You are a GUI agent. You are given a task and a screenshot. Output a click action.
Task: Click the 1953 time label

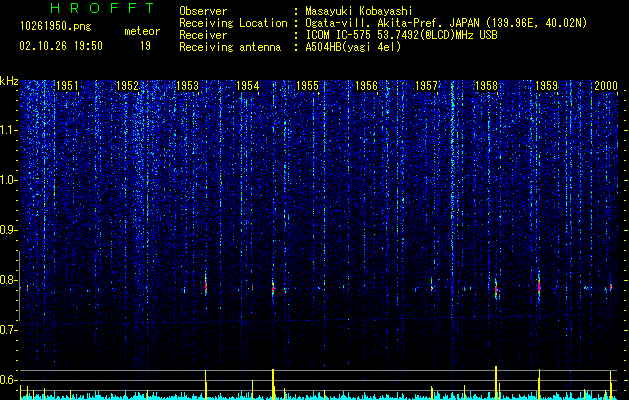[x=187, y=86]
